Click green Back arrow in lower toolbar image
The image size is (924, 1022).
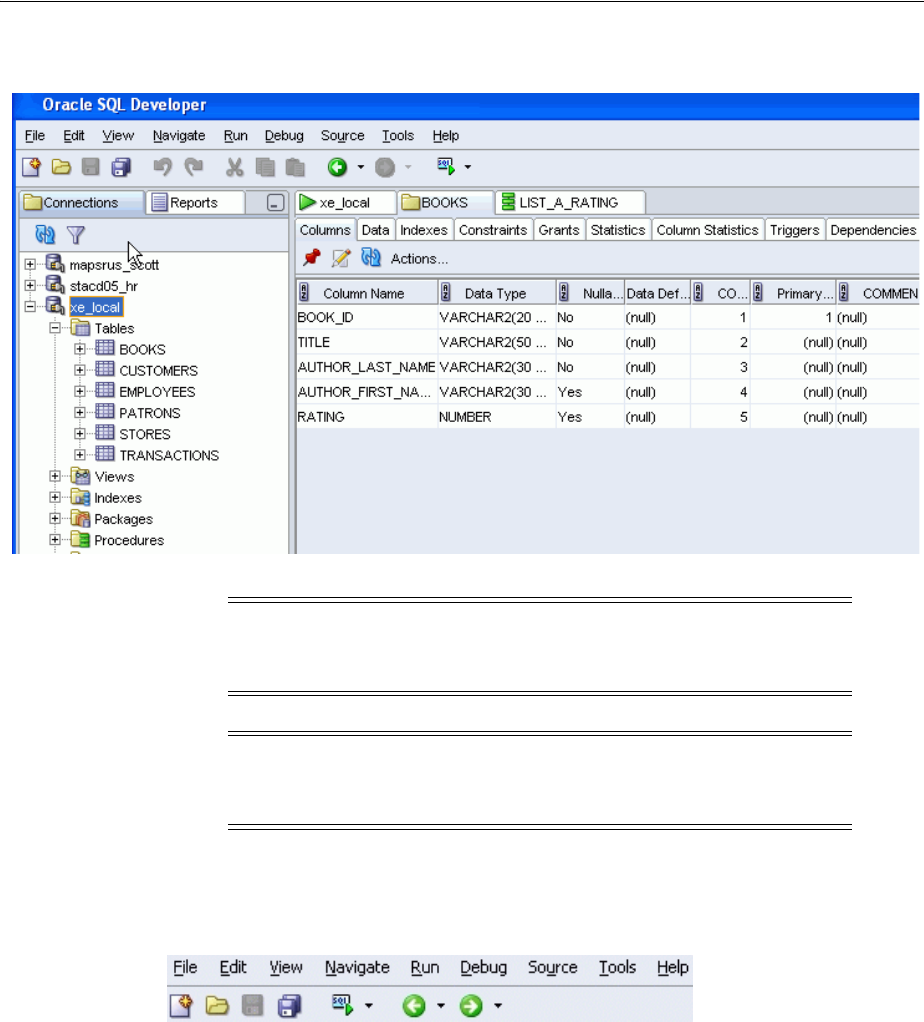tap(413, 1006)
